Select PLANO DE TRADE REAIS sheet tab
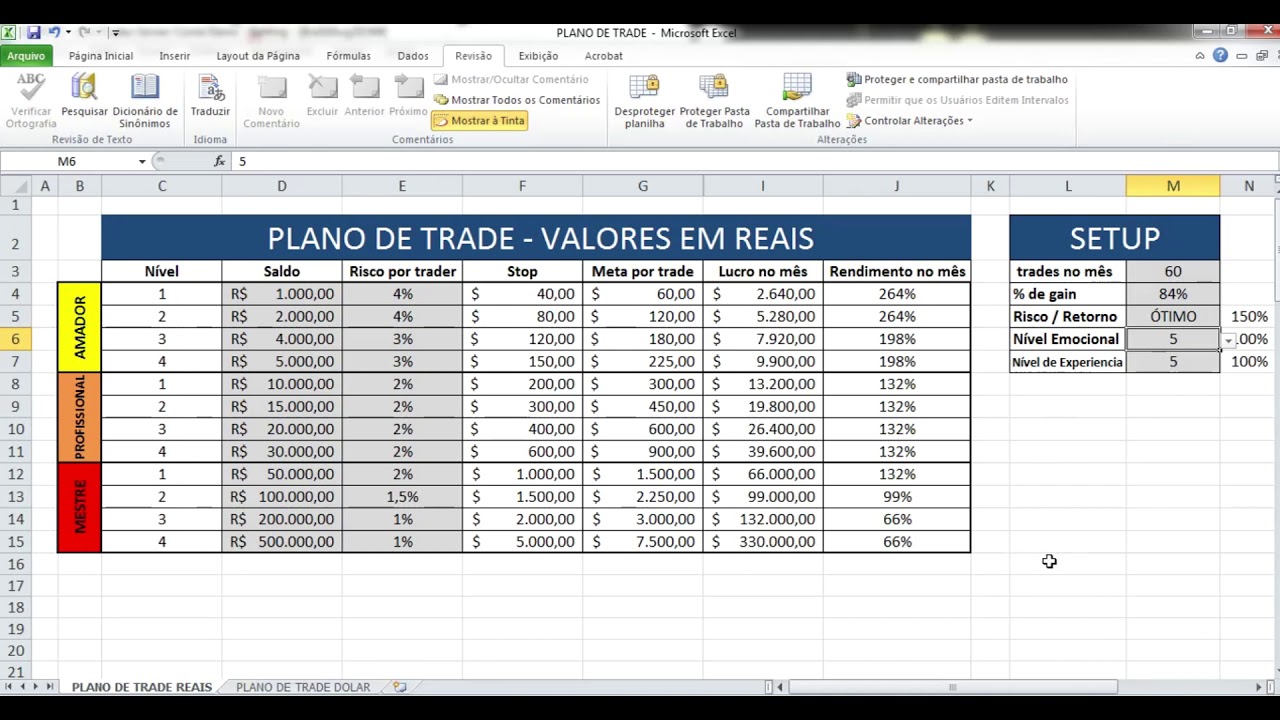1280x720 pixels. pos(142,687)
